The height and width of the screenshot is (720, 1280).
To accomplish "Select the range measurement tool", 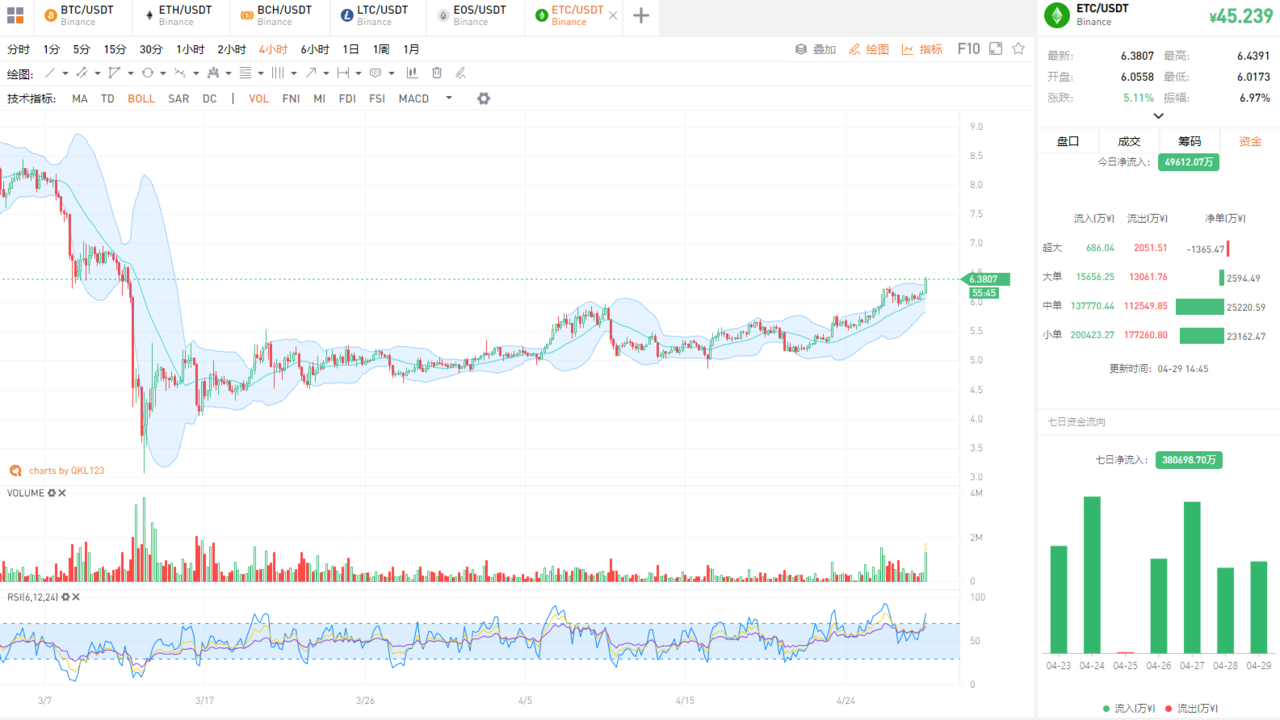I will click(x=343, y=73).
